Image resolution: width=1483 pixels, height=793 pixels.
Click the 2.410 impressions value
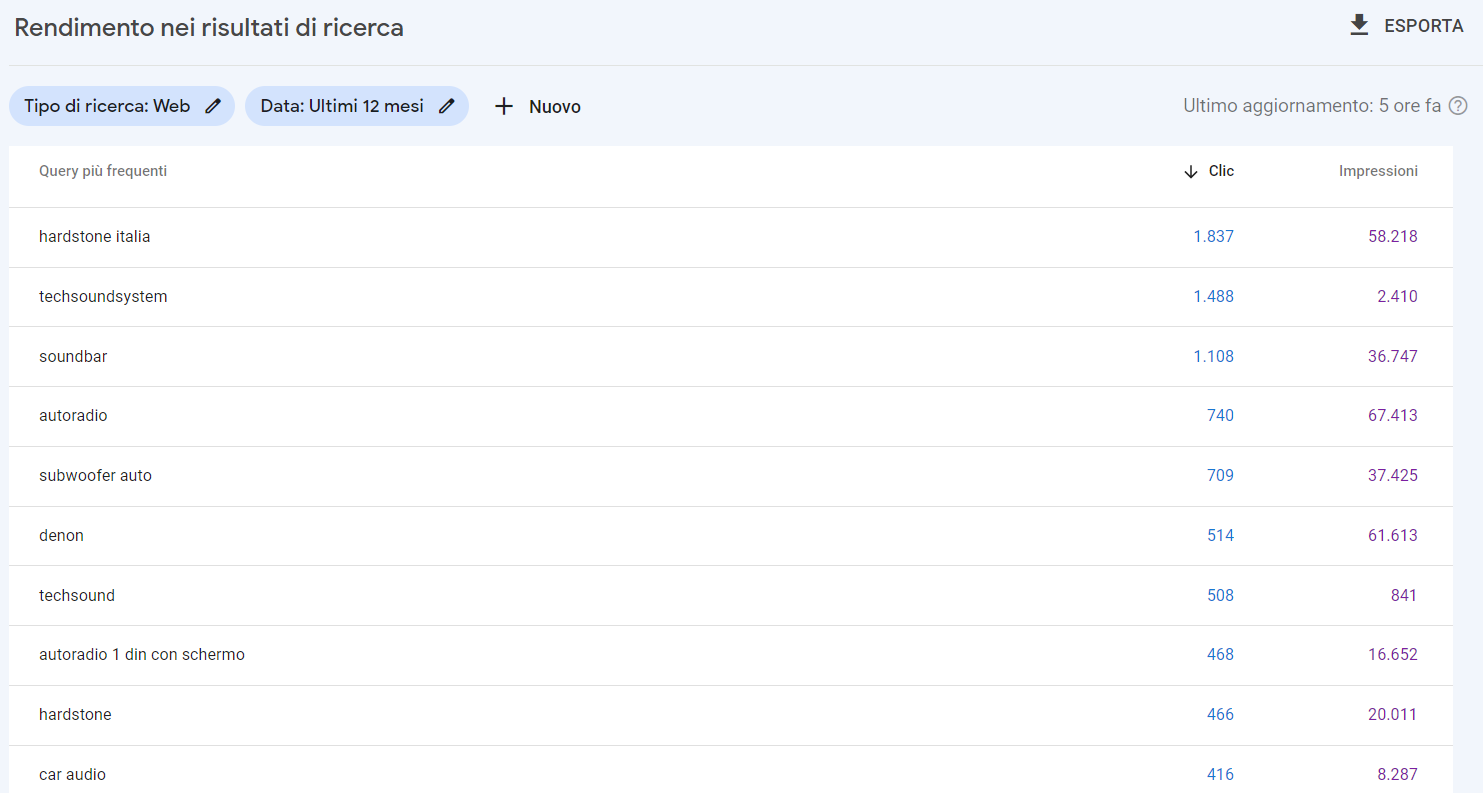point(1397,297)
